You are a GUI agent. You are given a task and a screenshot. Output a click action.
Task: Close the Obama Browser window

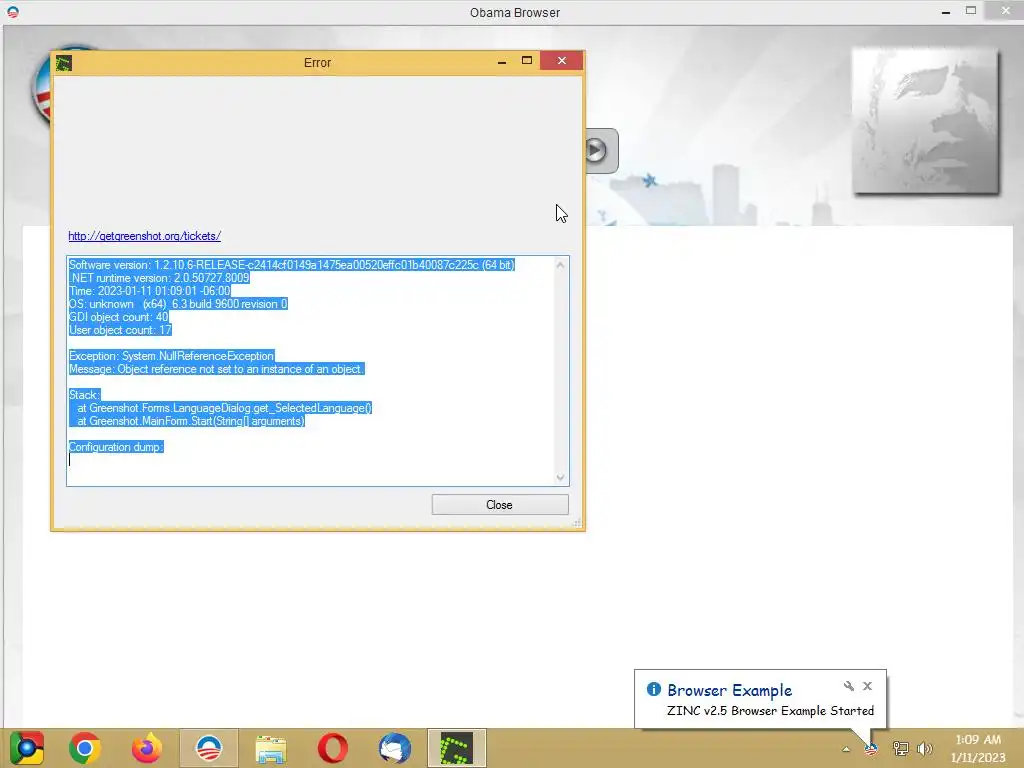[1006, 10]
